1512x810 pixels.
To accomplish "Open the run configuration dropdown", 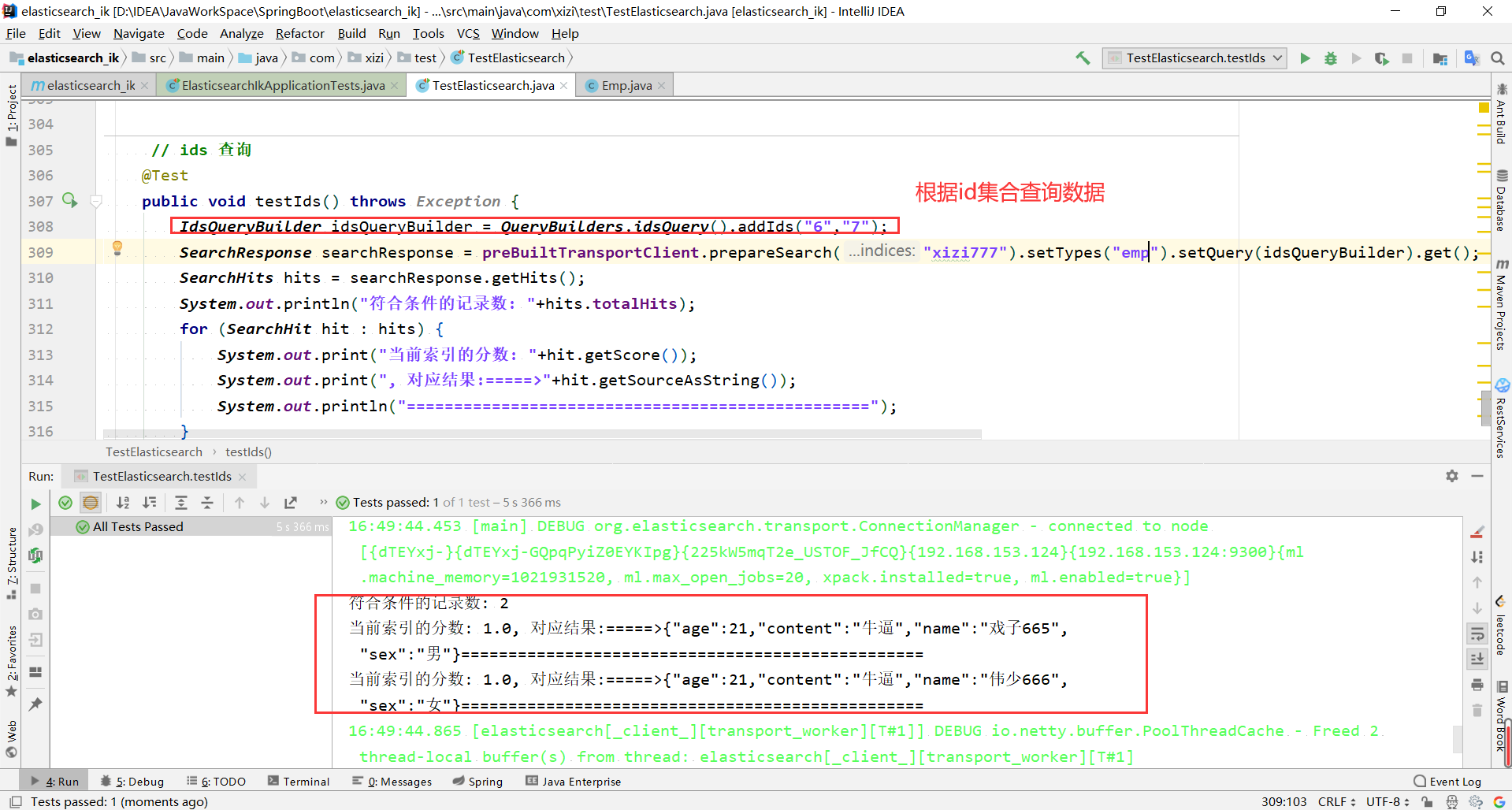I will (1194, 58).
